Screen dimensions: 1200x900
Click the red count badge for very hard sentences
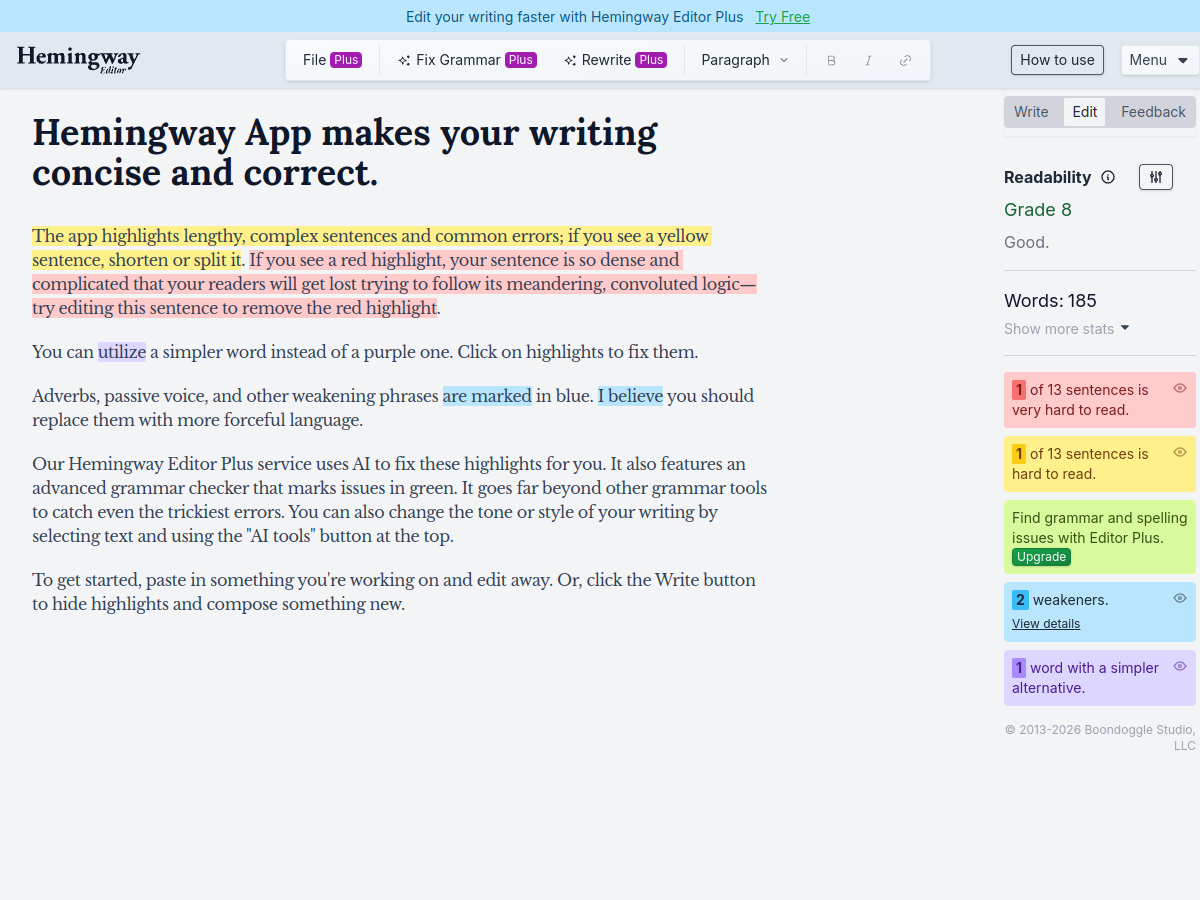coord(1019,390)
